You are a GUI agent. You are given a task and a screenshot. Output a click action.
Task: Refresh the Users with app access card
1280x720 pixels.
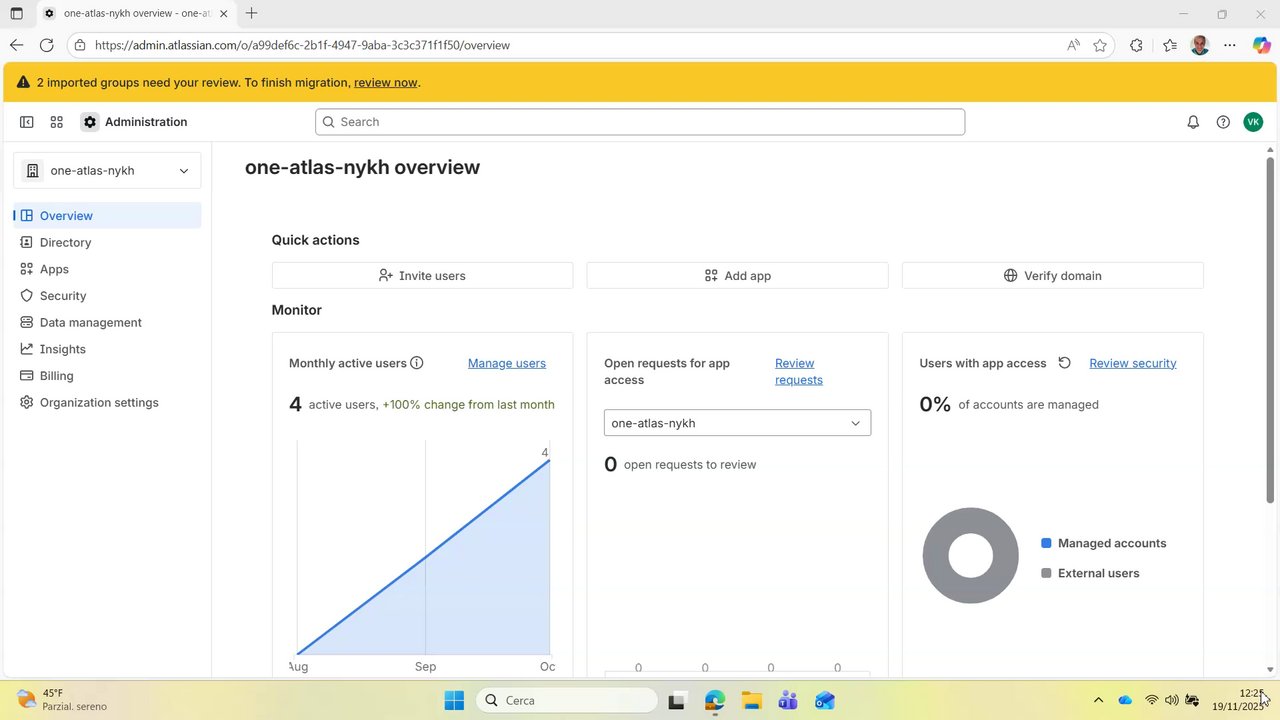point(1065,363)
